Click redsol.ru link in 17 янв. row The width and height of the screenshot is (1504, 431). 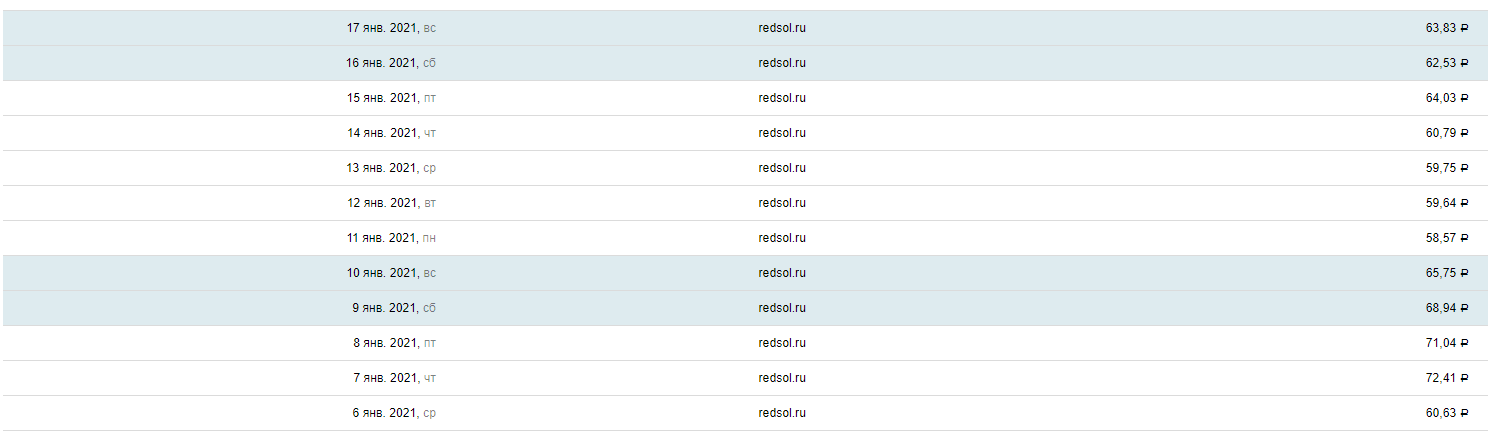click(x=782, y=28)
